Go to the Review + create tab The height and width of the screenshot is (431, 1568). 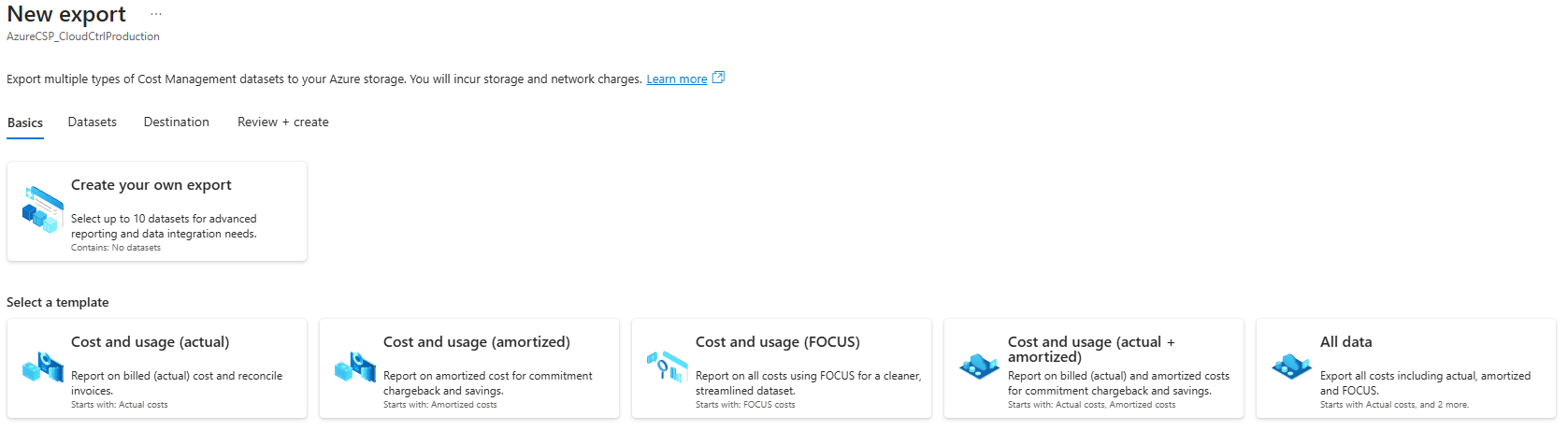283,122
